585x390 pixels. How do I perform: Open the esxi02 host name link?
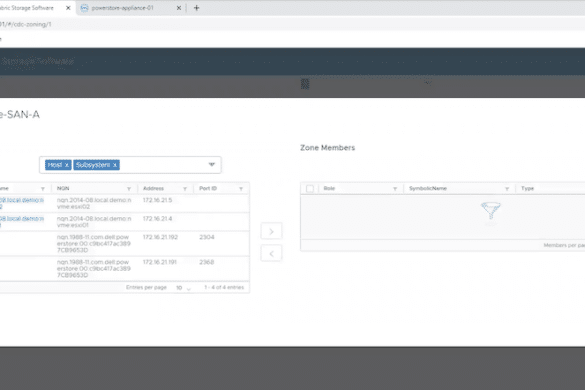click(22, 203)
